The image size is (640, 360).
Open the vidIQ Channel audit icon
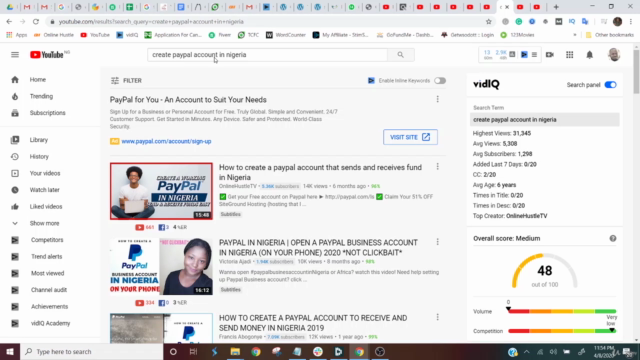pos(15,290)
